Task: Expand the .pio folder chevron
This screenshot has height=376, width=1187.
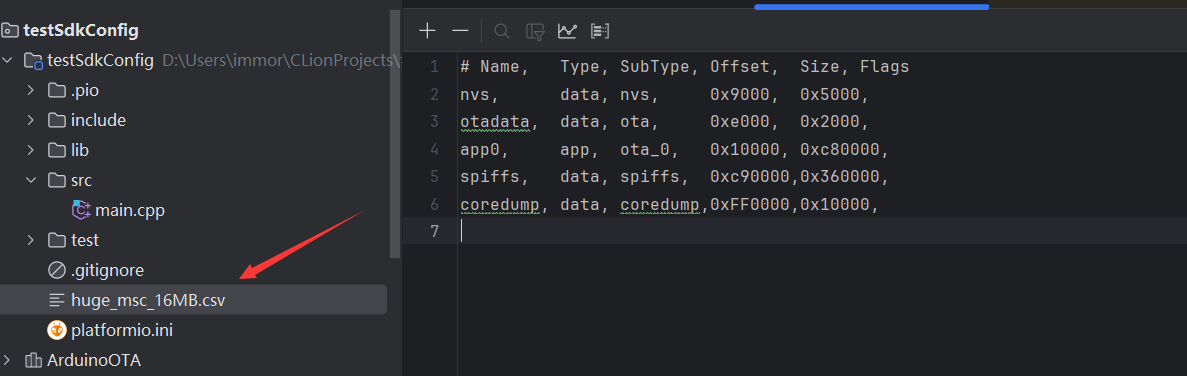Action: [x=31, y=90]
